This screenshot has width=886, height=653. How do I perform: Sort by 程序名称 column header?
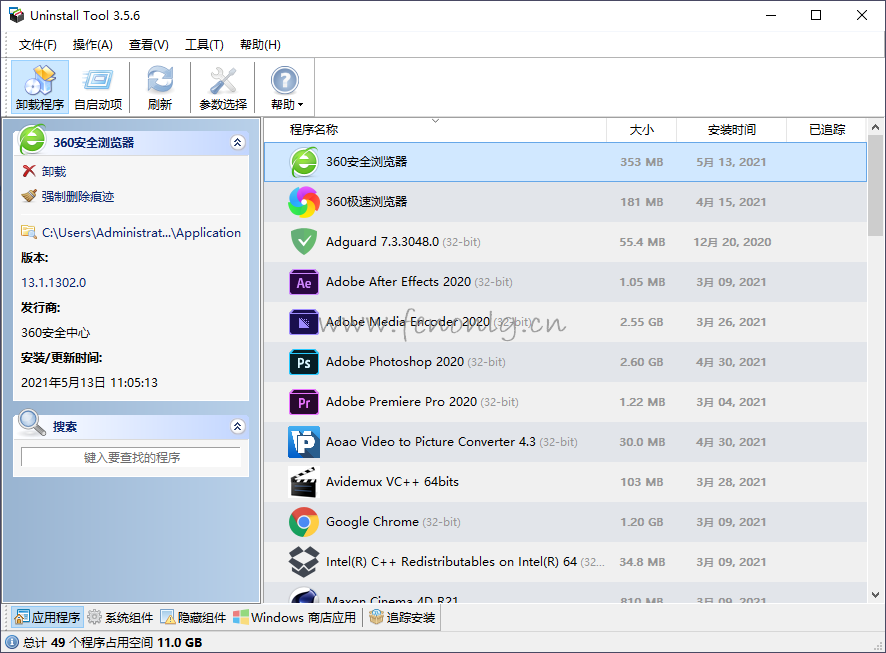point(314,130)
